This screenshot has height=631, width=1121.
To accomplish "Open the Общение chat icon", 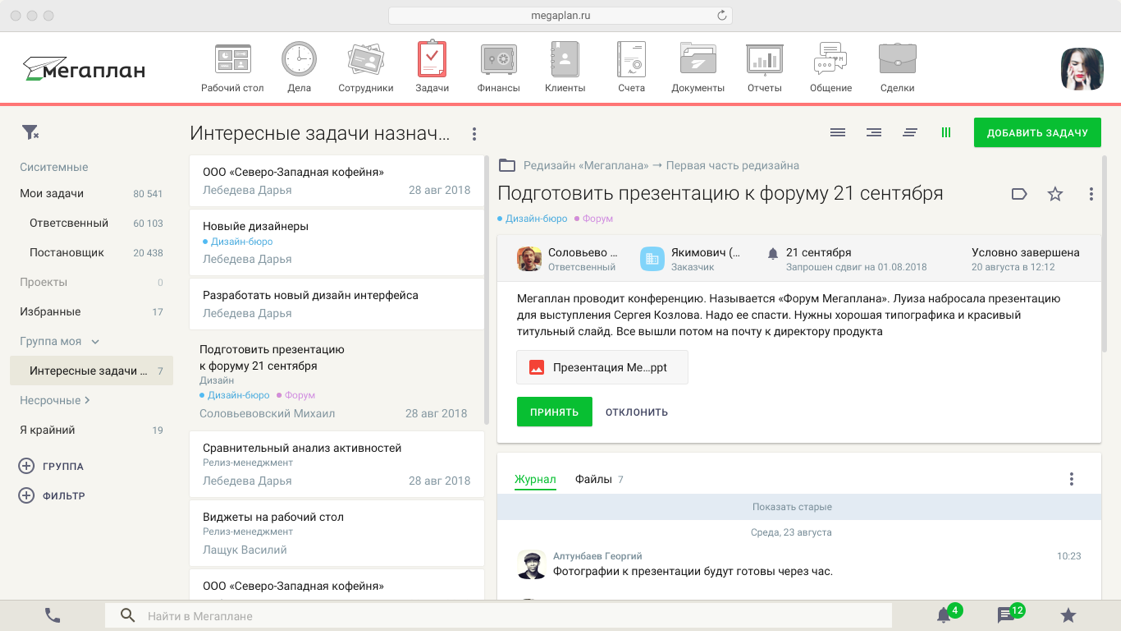I will [x=831, y=59].
